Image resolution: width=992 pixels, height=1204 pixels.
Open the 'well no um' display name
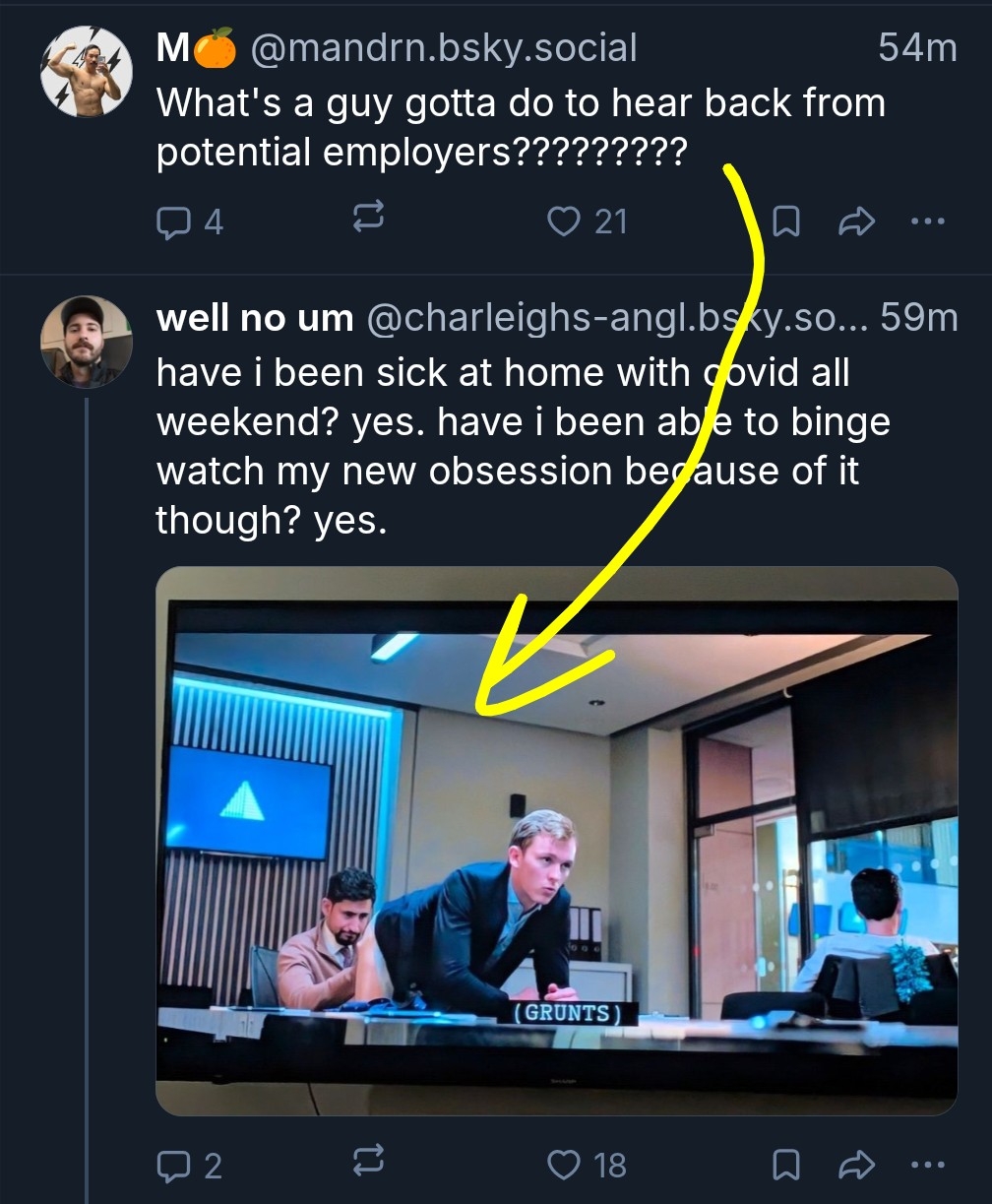254,317
